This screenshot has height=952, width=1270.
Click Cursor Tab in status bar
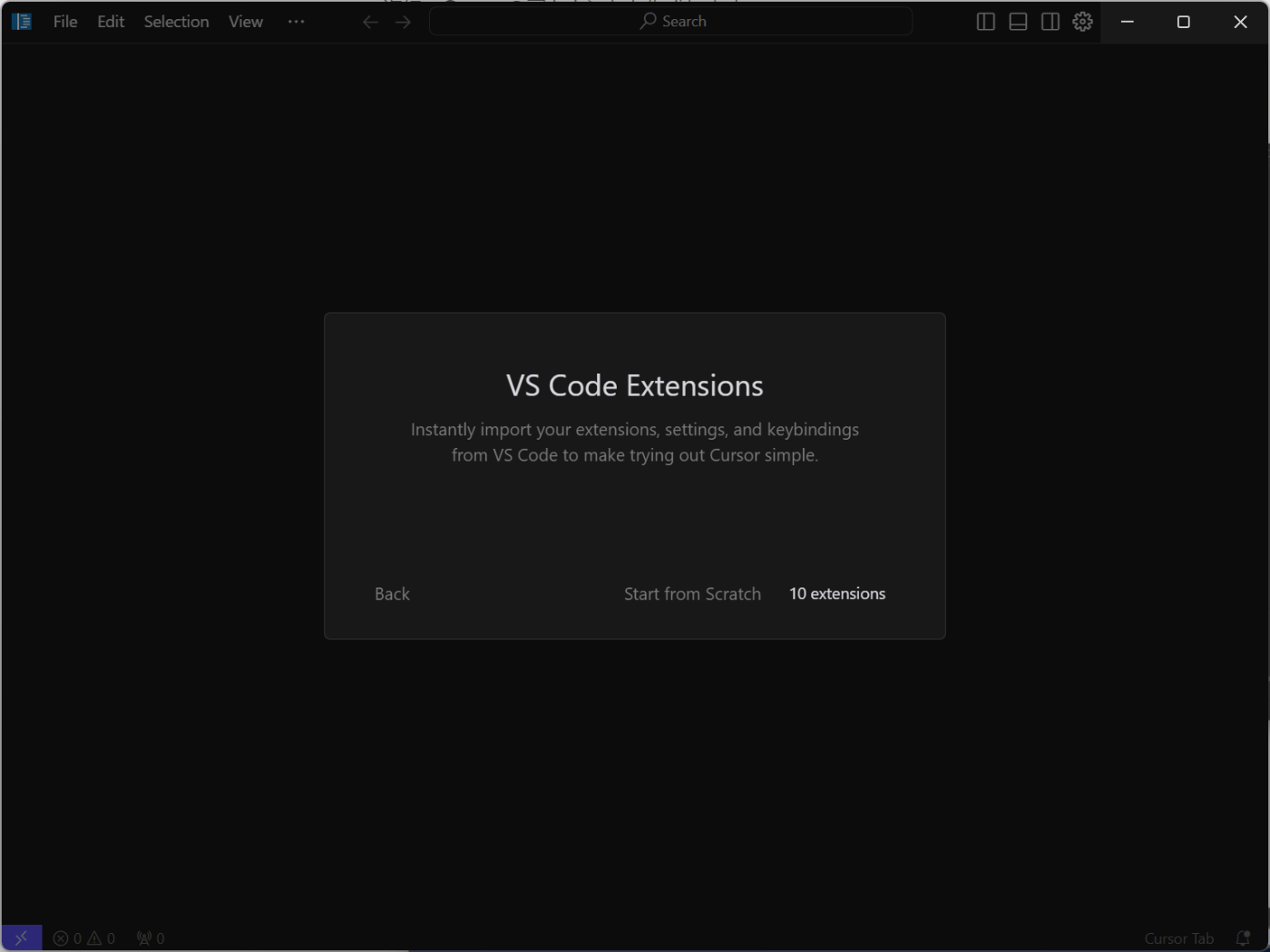(1178, 938)
